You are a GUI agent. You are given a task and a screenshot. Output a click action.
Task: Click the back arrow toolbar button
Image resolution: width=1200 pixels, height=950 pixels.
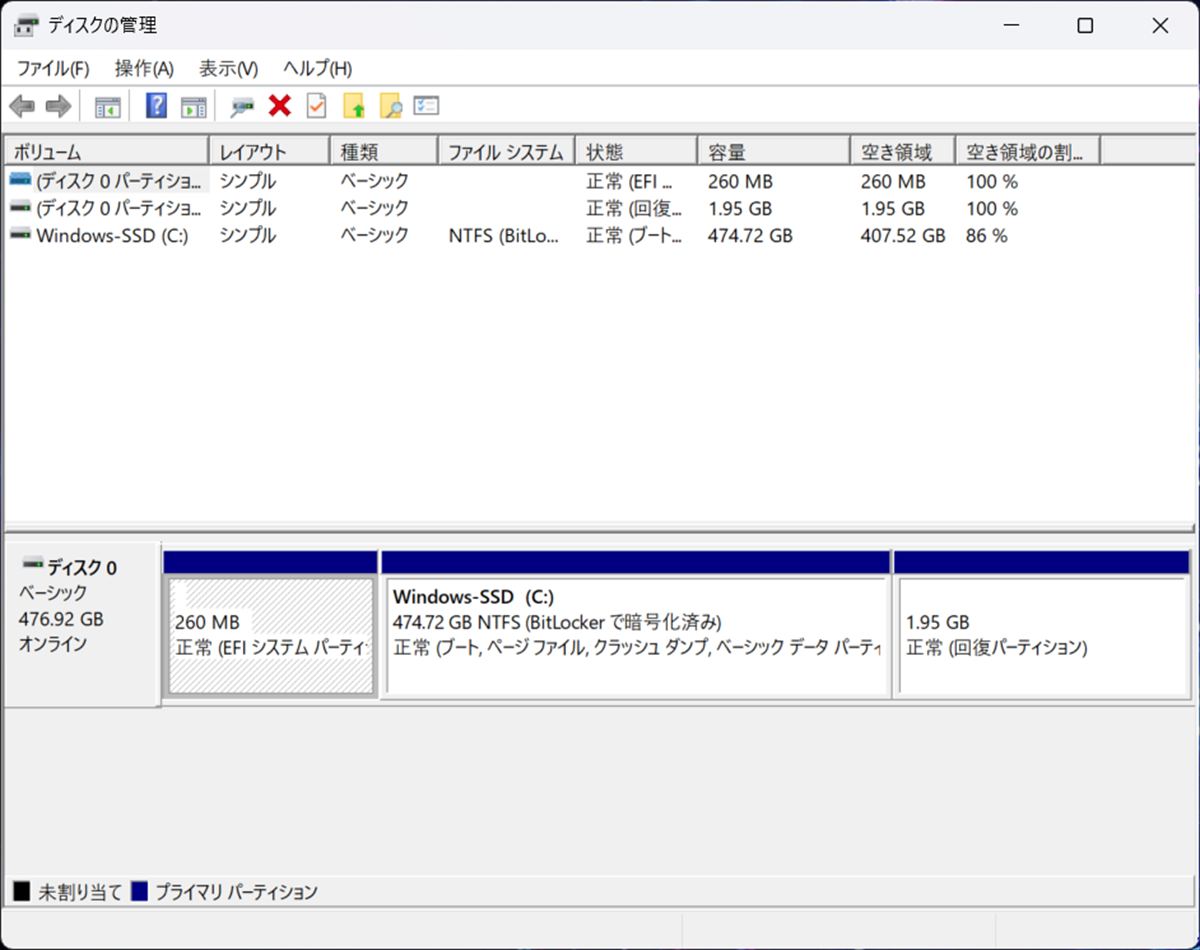pyautogui.click(x=22, y=106)
